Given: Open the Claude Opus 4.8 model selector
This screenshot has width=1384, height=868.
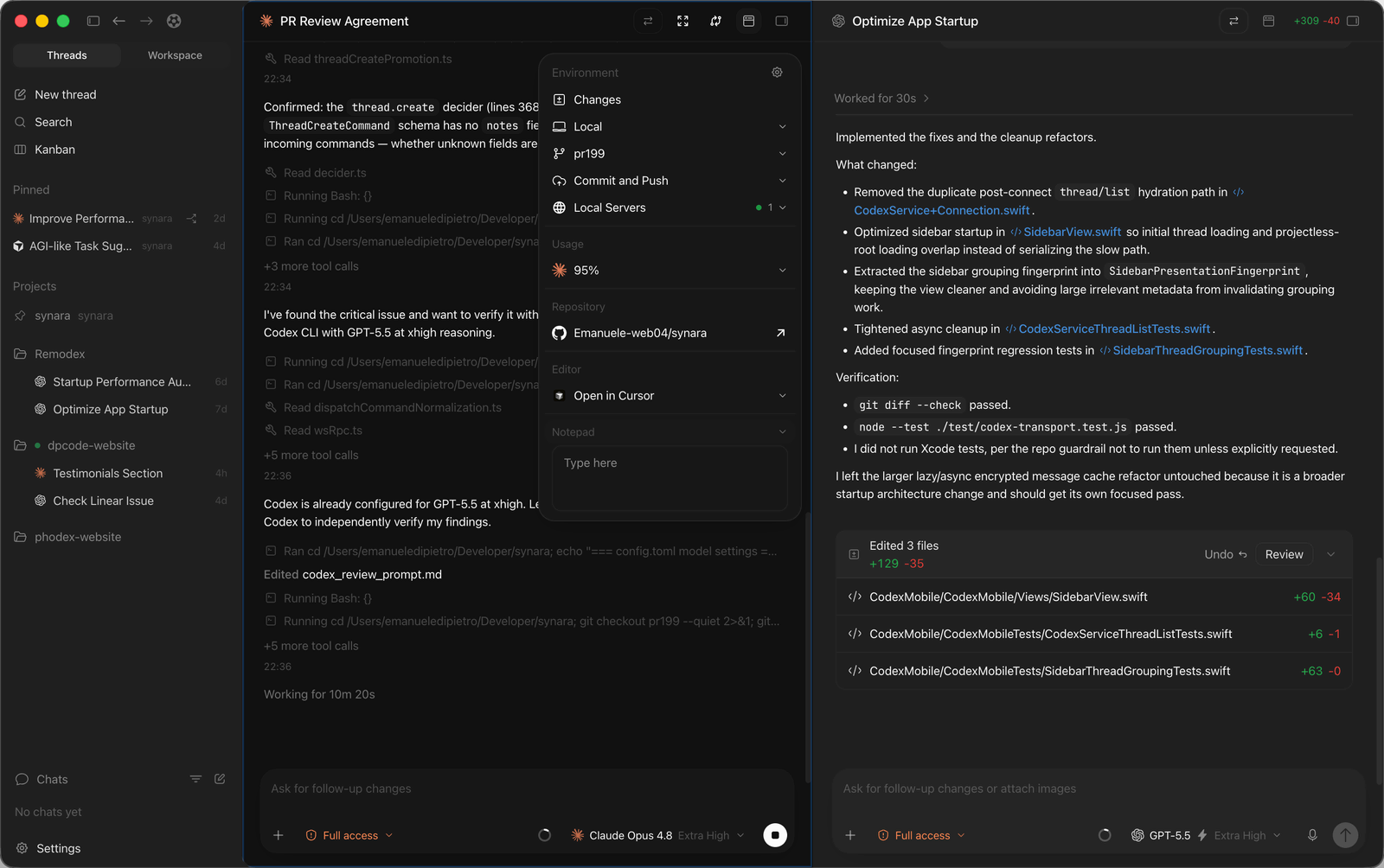Looking at the screenshot, I should point(658,835).
